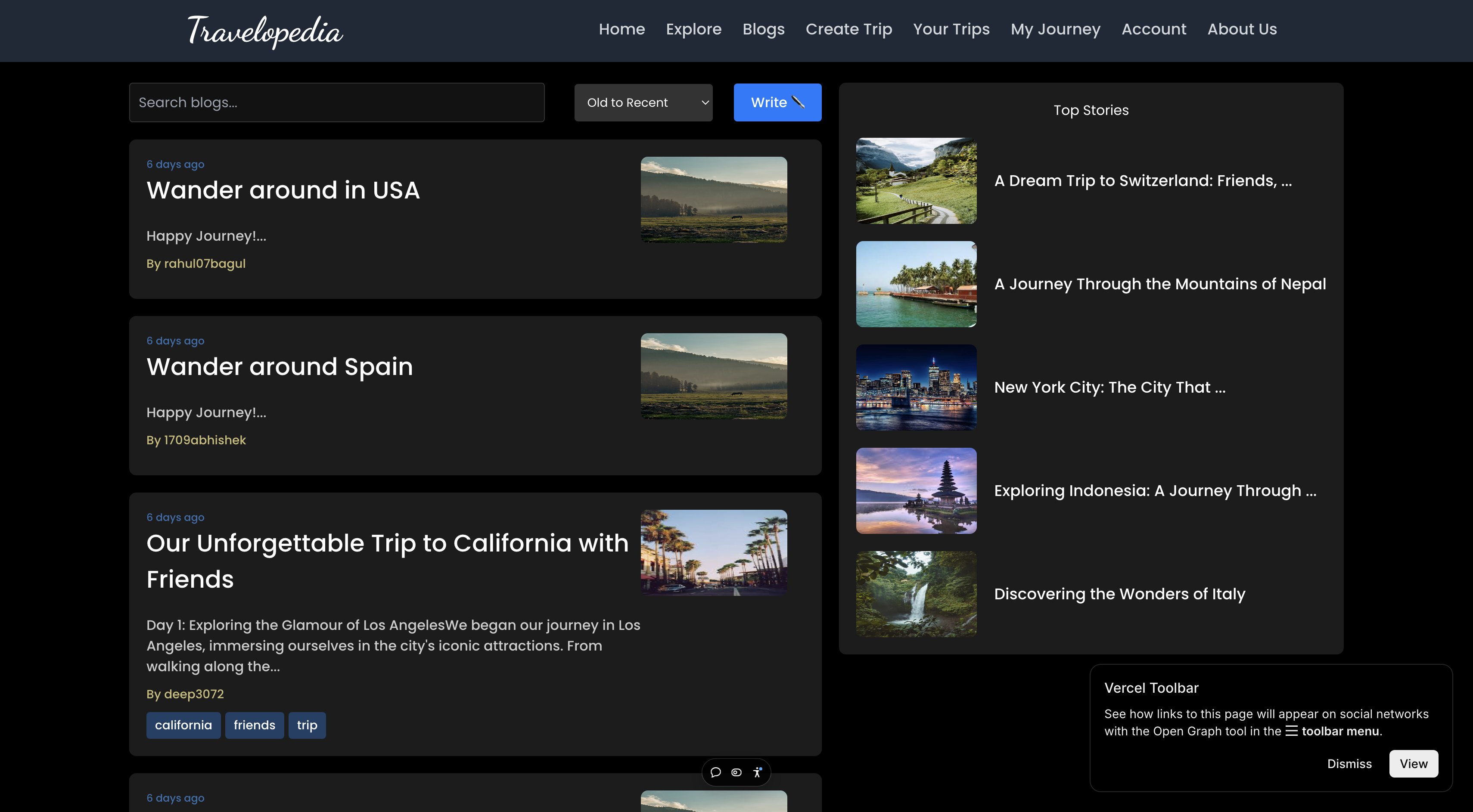Open the Create Trip page

pos(848,29)
